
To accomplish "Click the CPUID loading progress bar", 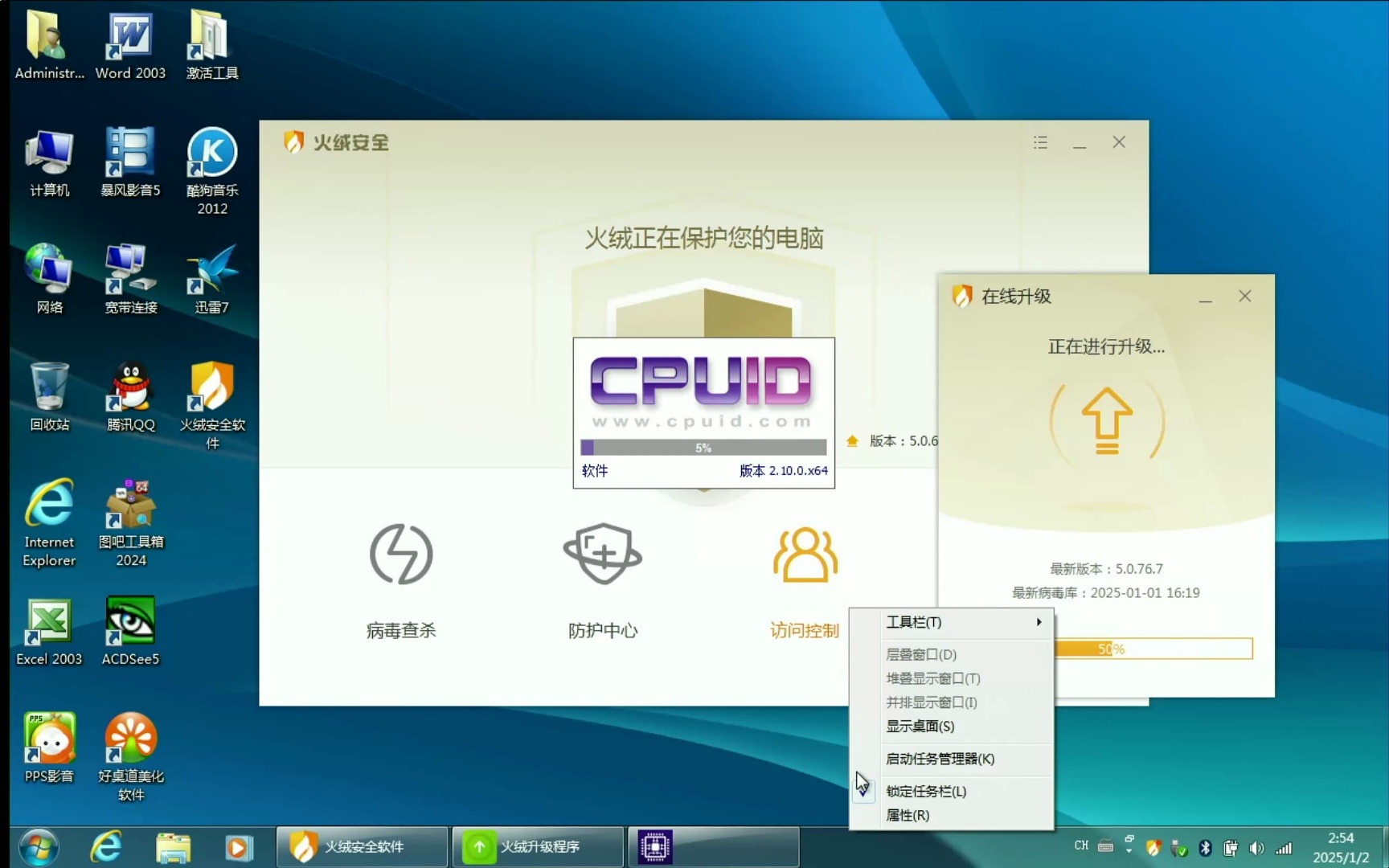I will pyautogui.click(x=703, y=448).
